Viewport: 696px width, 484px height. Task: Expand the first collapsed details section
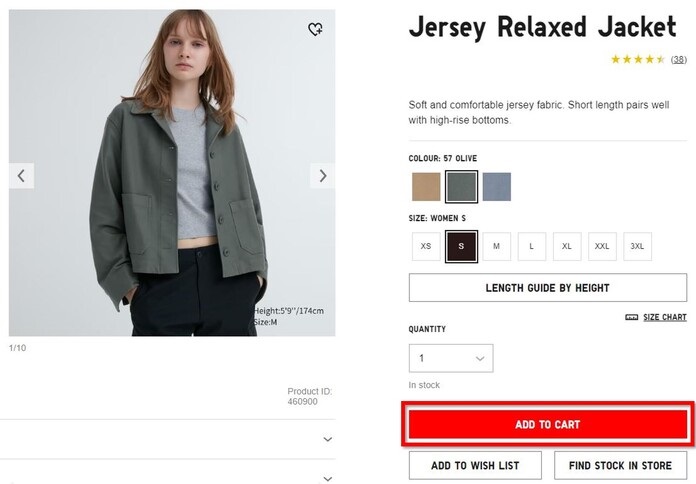coord(328,439)
